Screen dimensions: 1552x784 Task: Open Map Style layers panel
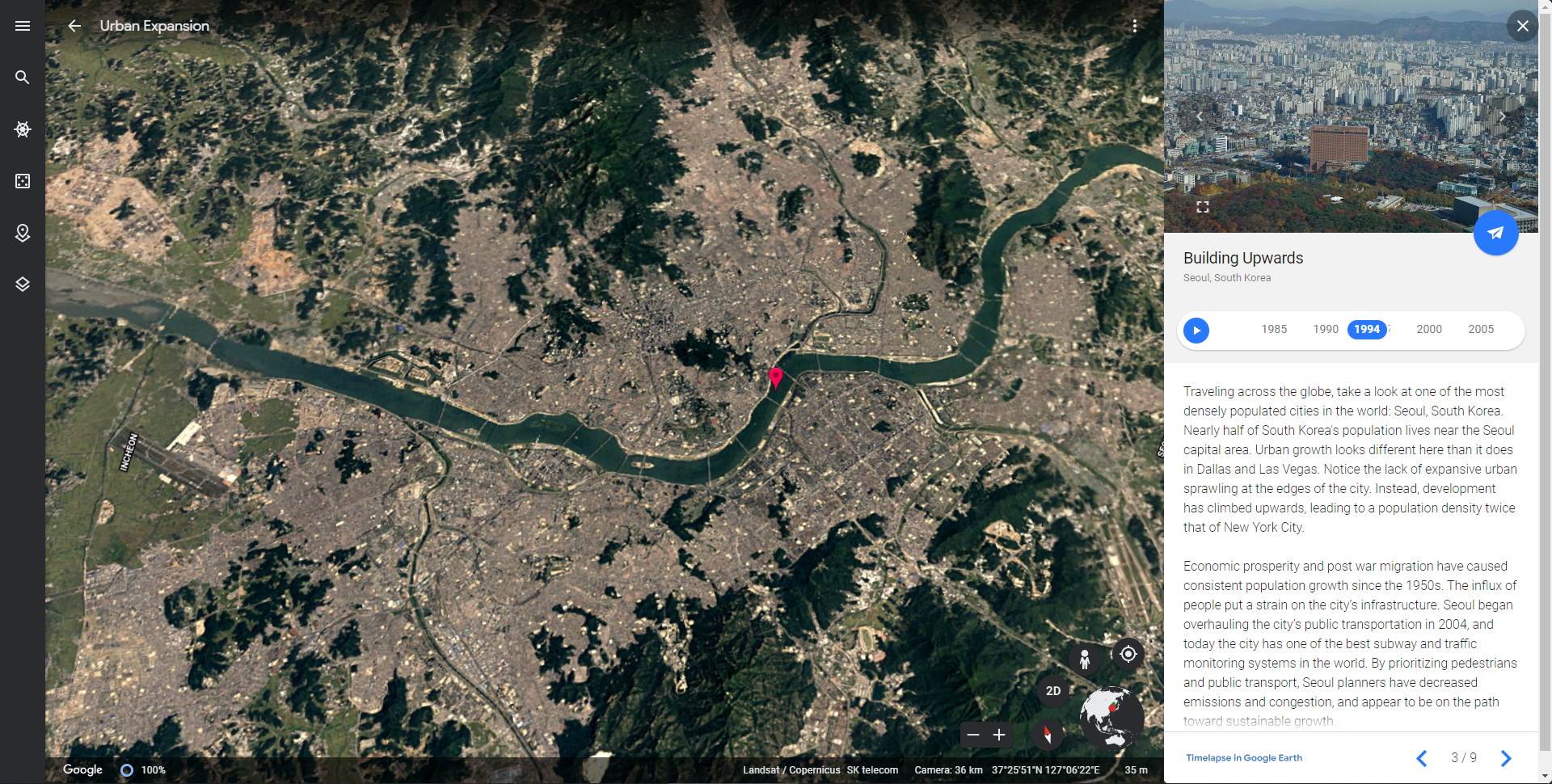click(22, 284)
